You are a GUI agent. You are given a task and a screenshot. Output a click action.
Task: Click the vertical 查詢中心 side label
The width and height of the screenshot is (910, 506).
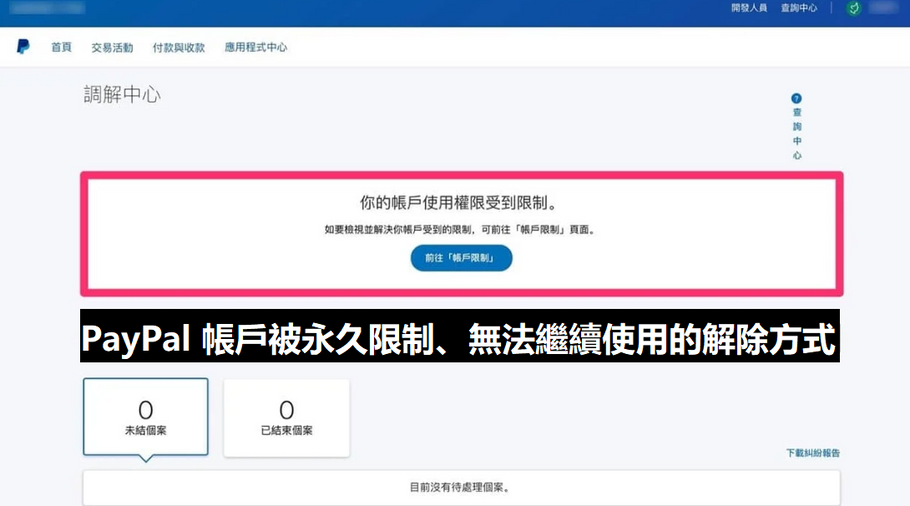pos(796,134)
